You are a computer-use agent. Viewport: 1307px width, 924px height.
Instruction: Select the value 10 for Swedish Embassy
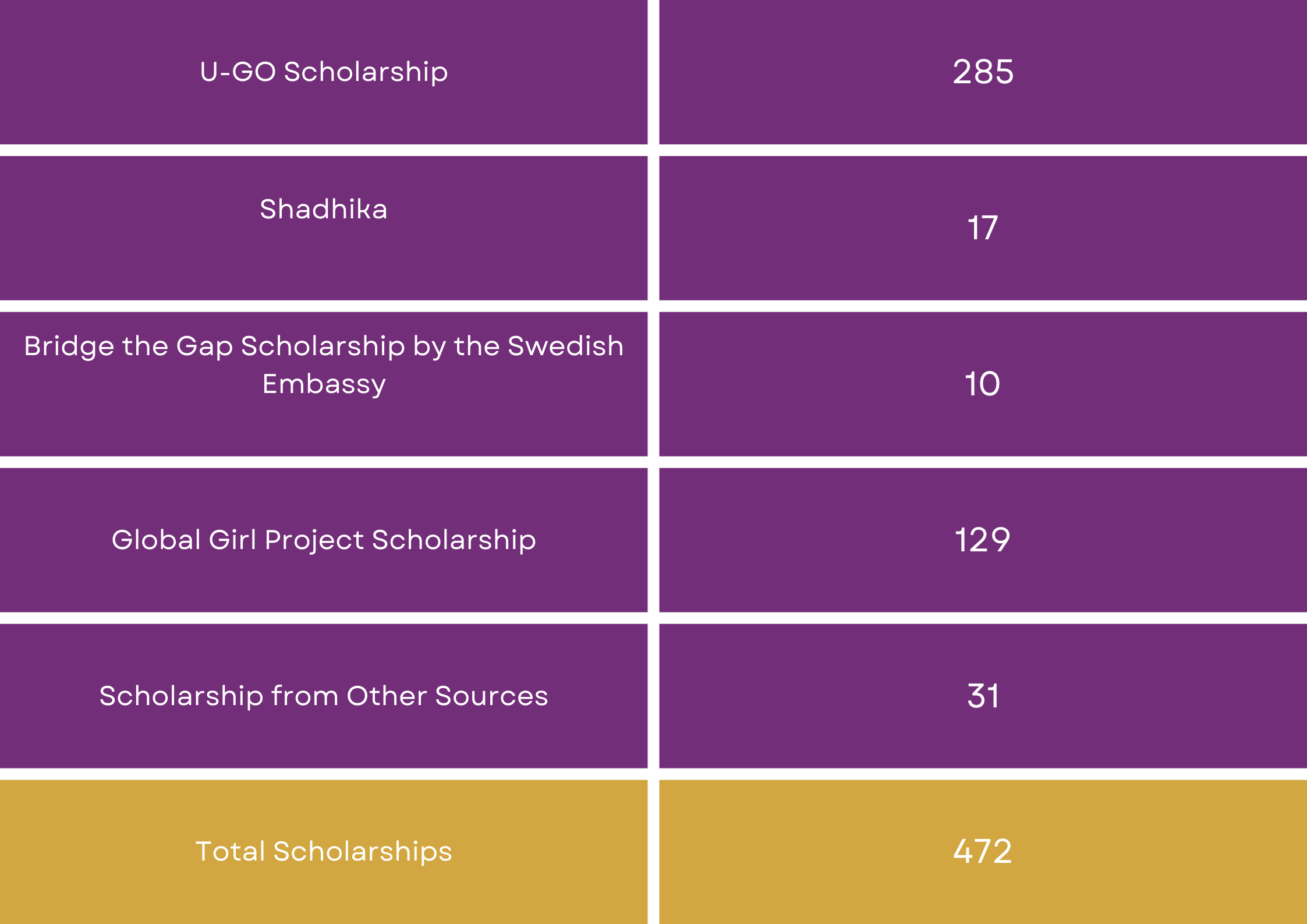pos(983,384)
